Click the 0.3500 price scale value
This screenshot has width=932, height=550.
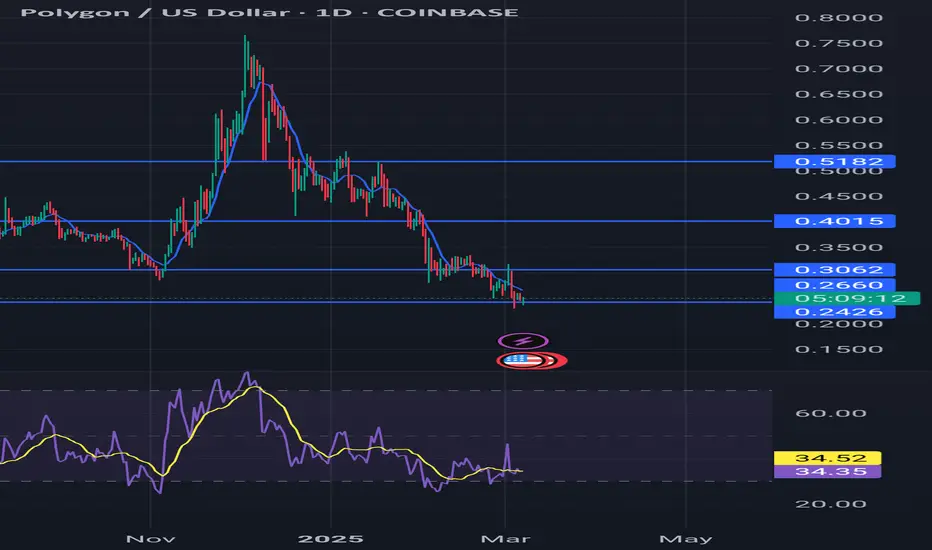pos(839,247)
